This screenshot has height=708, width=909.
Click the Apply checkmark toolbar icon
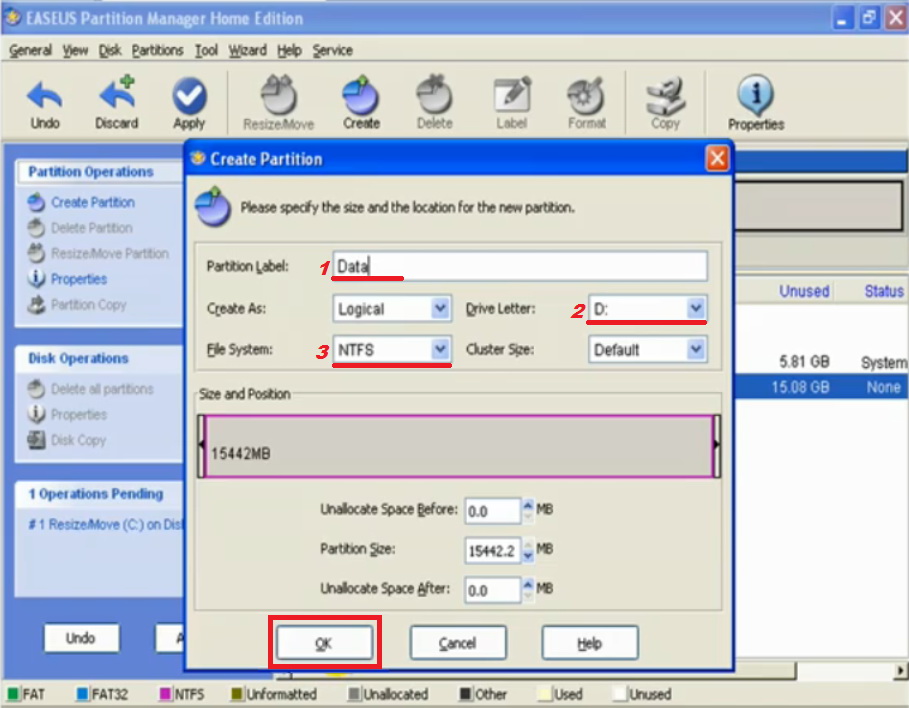(x=189, y=95)
